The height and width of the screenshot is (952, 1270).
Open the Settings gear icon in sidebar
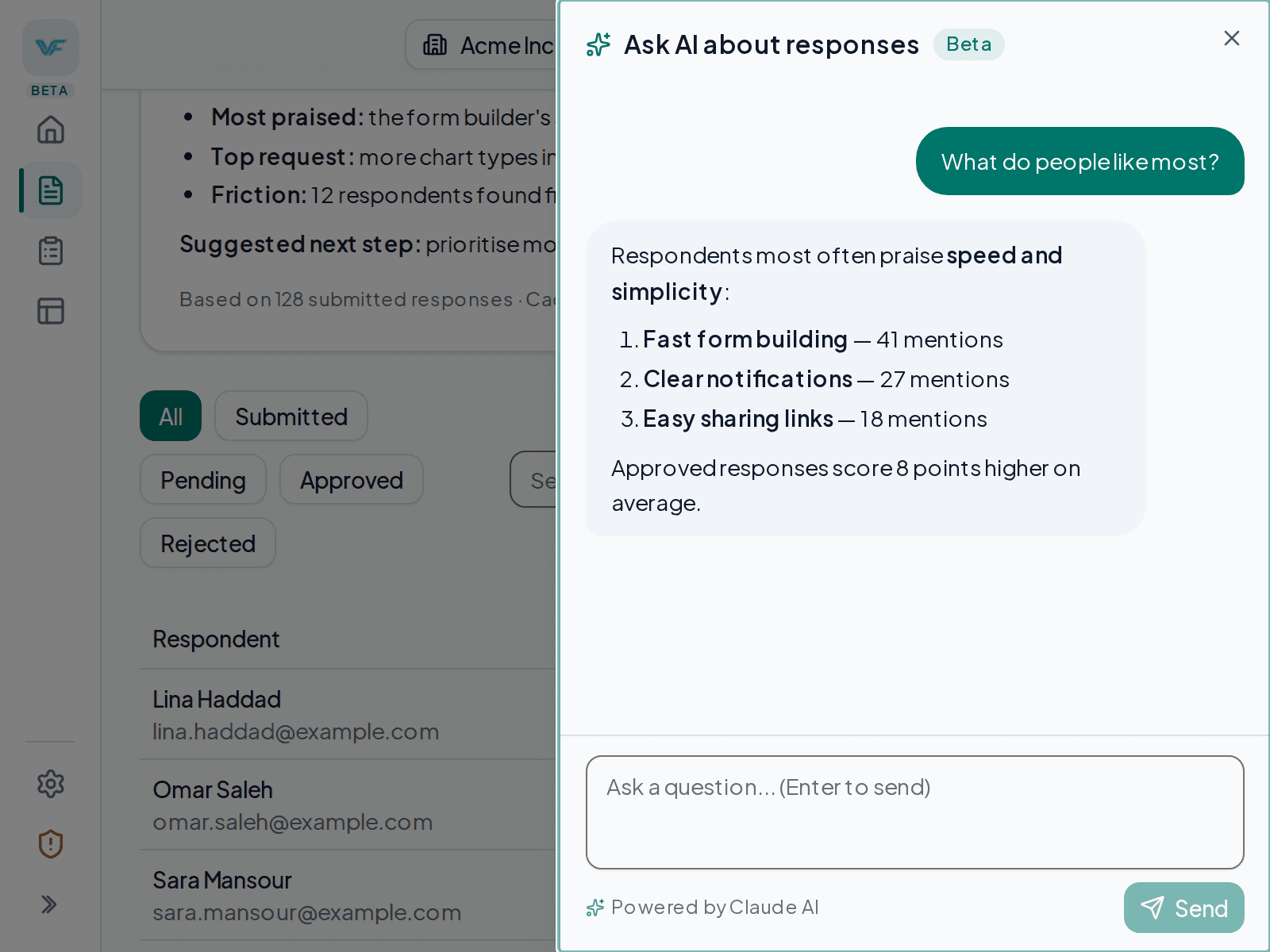point(51,784)
